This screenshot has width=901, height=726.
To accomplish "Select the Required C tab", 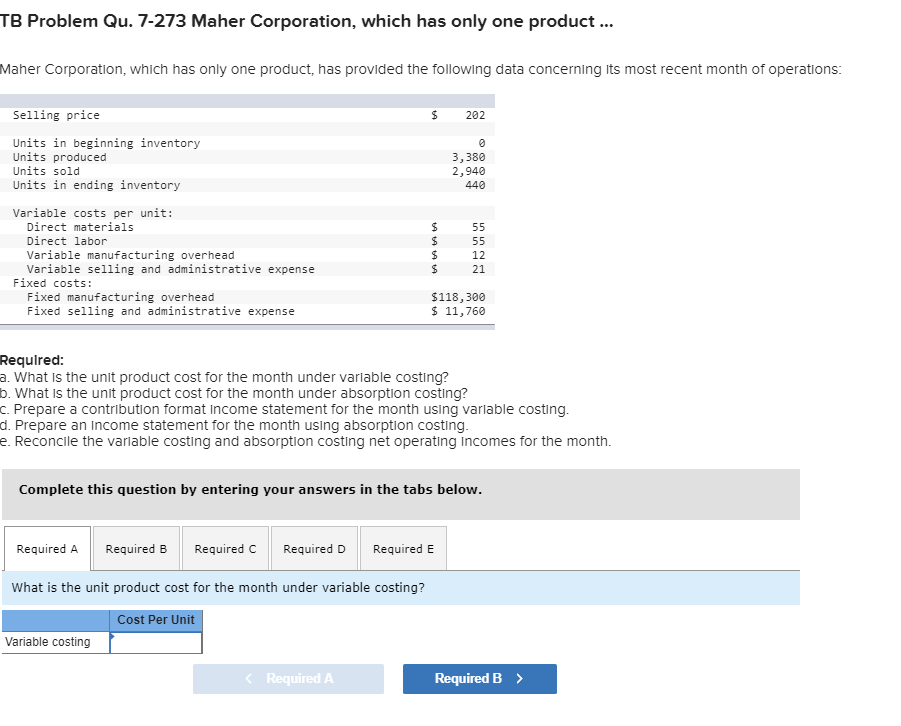I will (x=225, y=547).
